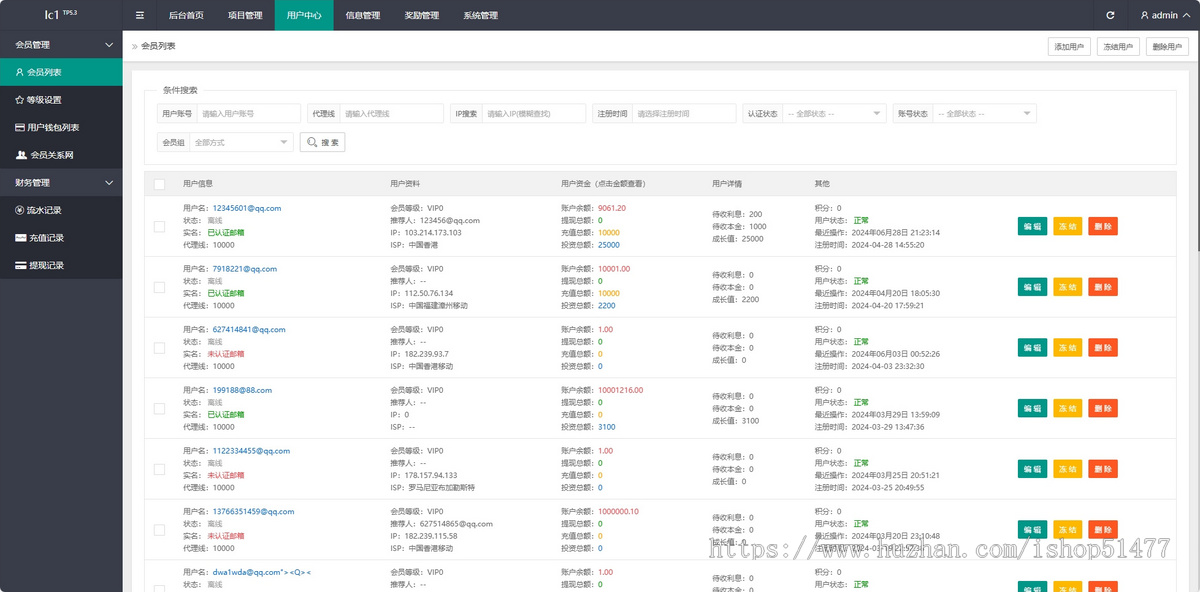Open the 账号状态 dropdown
The height and width of the screenshot is (592, 1200).
point(985,114)
